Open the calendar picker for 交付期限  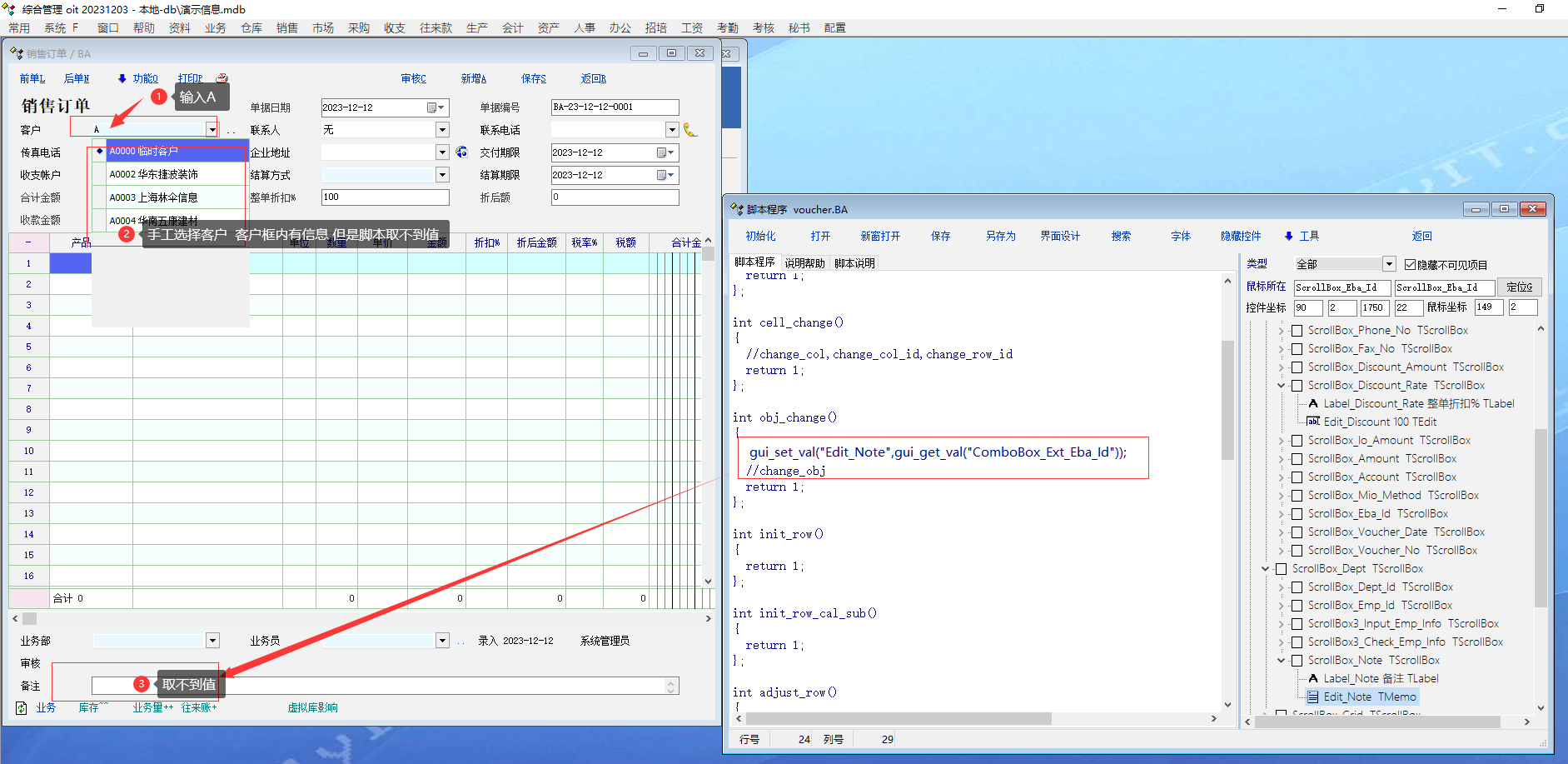[x=662, y=152]
